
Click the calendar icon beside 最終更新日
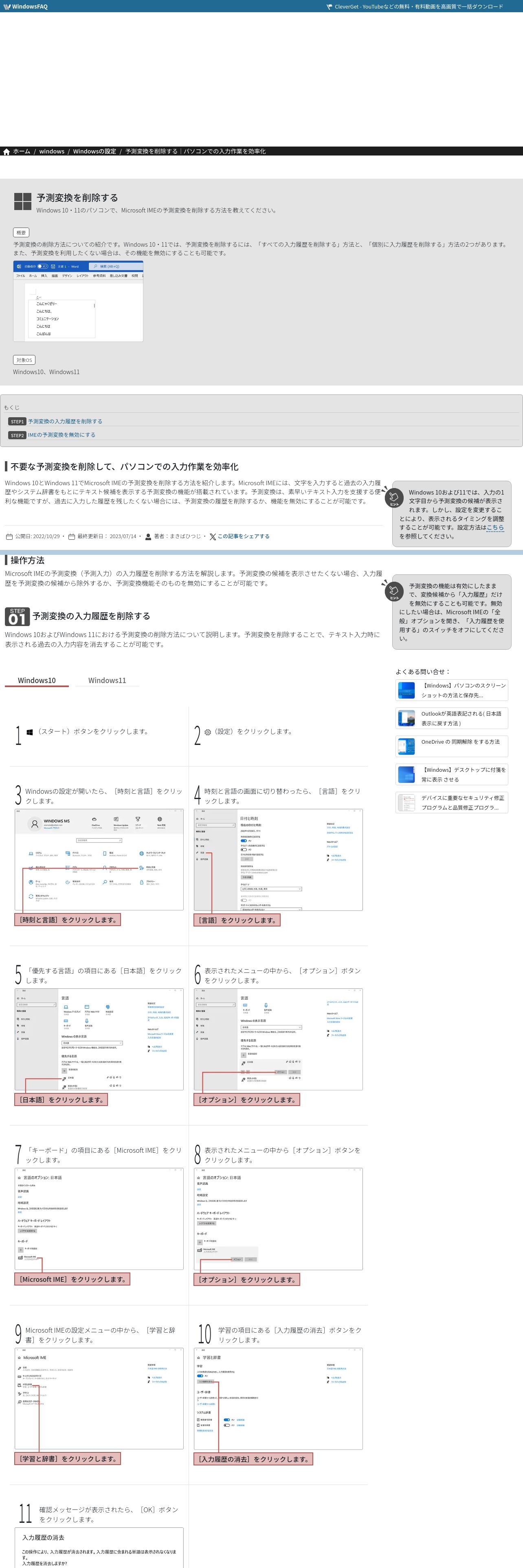coord(71,537)
